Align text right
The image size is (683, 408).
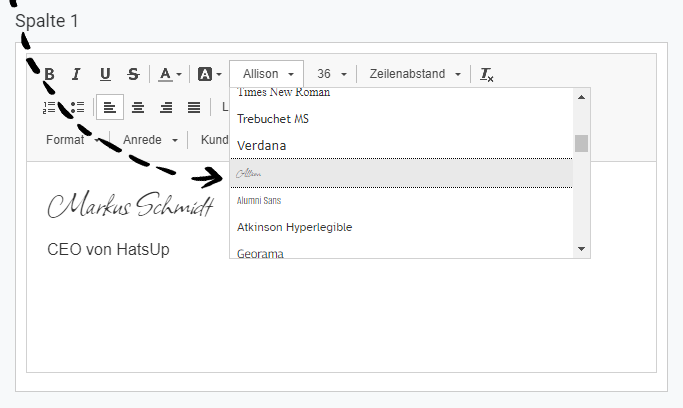point(166,107)
